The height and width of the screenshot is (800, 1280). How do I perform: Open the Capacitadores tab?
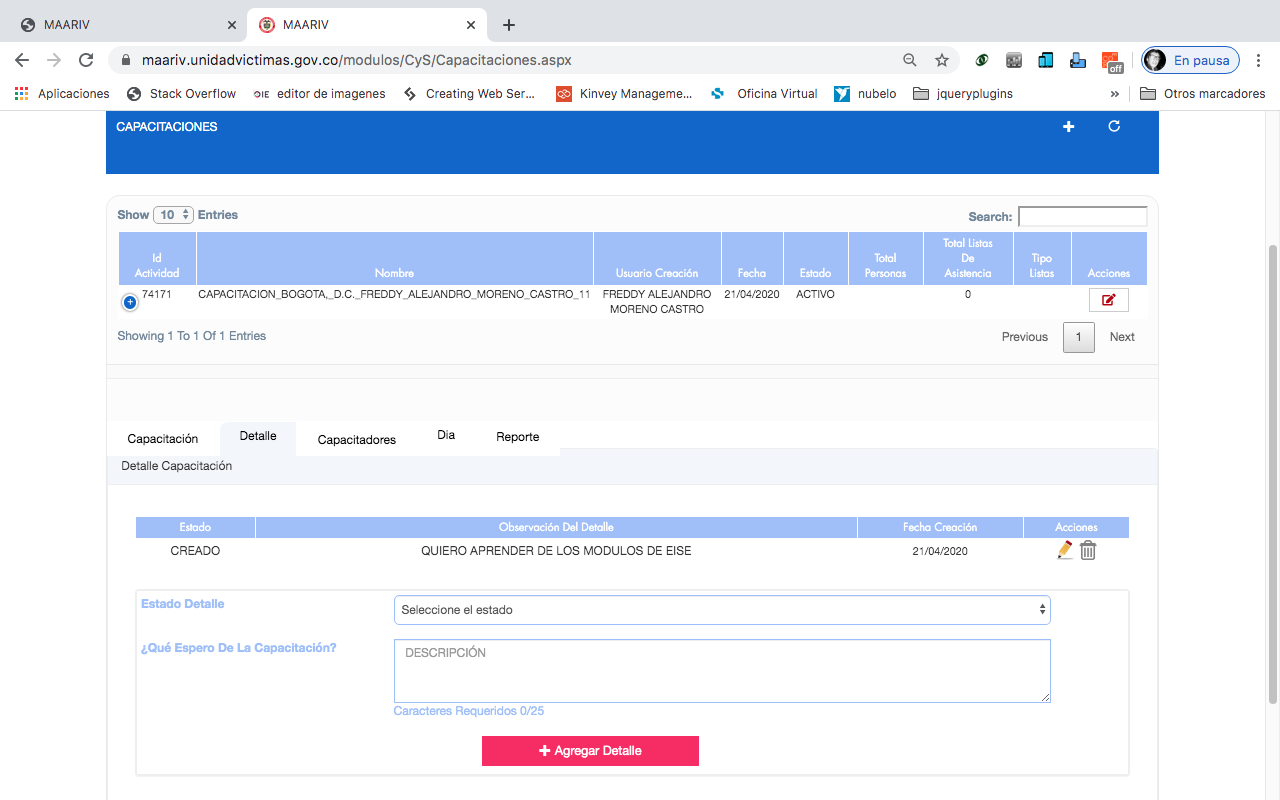tap(357, 439)
